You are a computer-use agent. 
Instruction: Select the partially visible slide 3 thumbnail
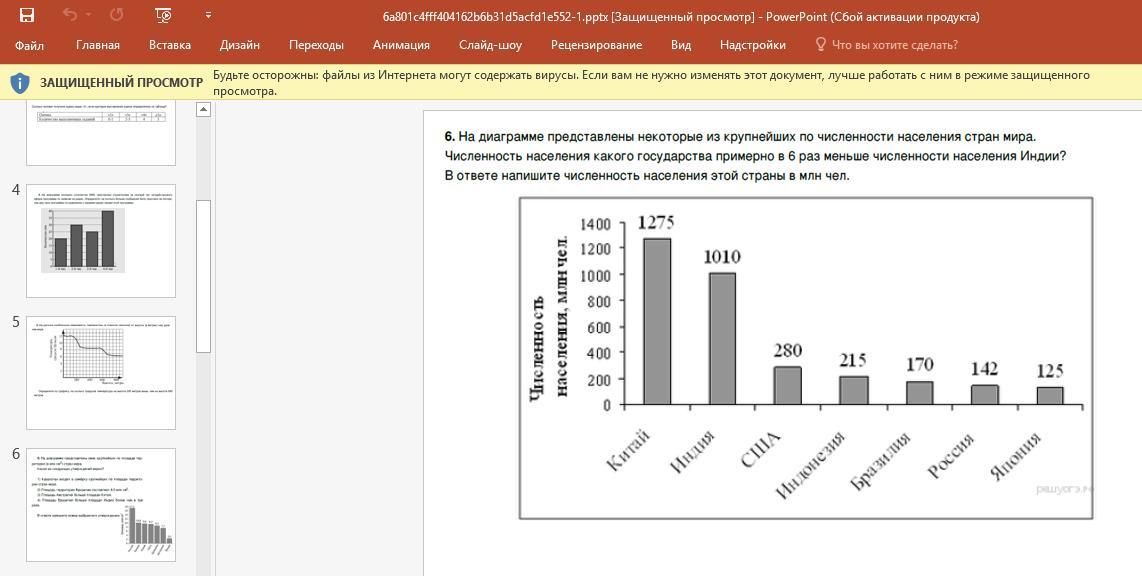click(x=101, y=133)
